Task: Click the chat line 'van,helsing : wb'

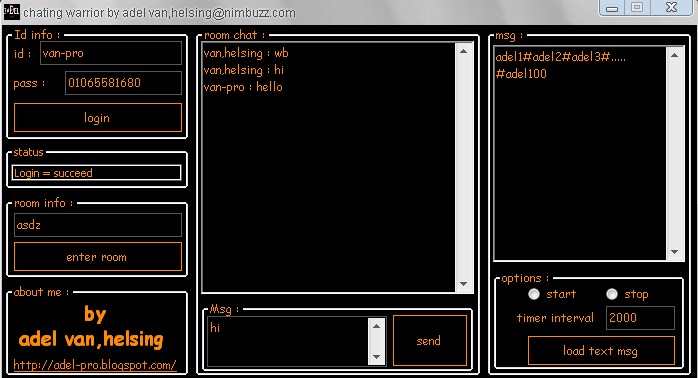Action: [246, 53]
